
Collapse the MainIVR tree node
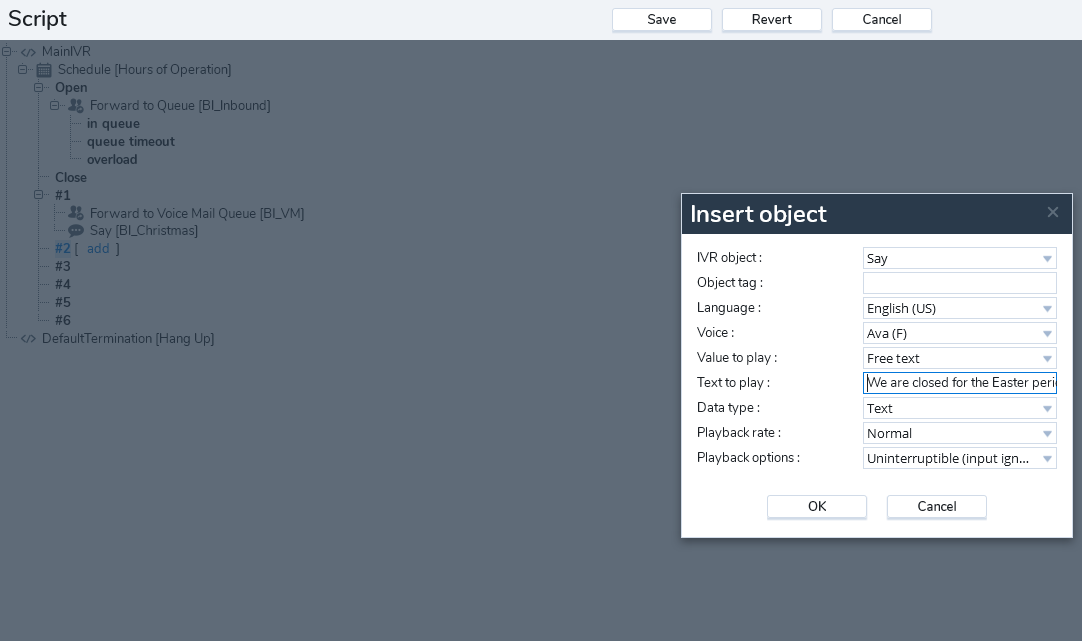[x=7, y=52]
